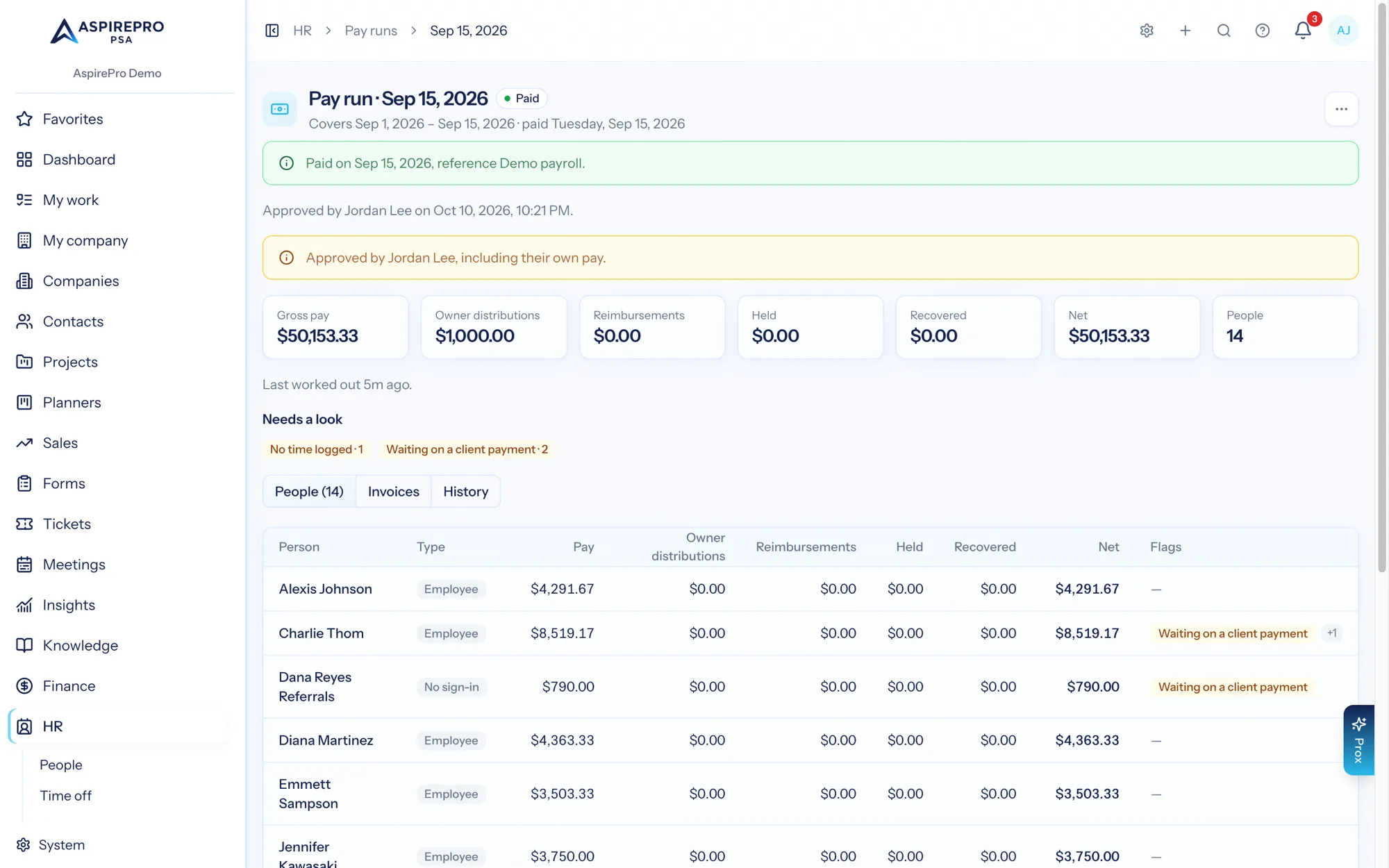Open the help question-mark icon
The image size is (1389, 868).
point(1263,31)
